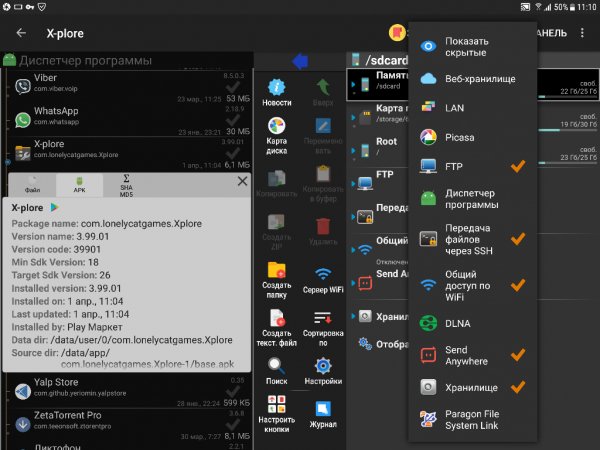Viewport: 600px width, 450px height.
Task: Click the Переименовать rename button
Action: click(323, 135)
